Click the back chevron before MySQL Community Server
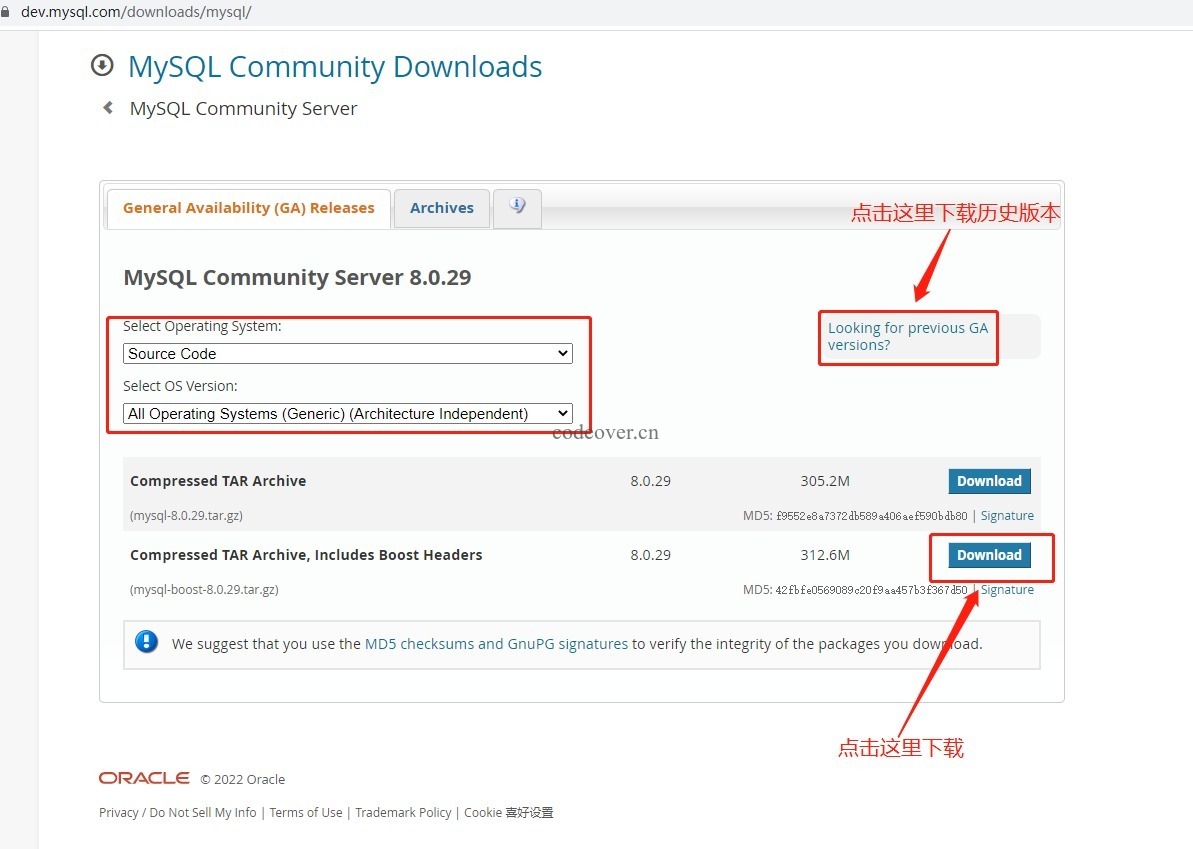 point(108,108)
